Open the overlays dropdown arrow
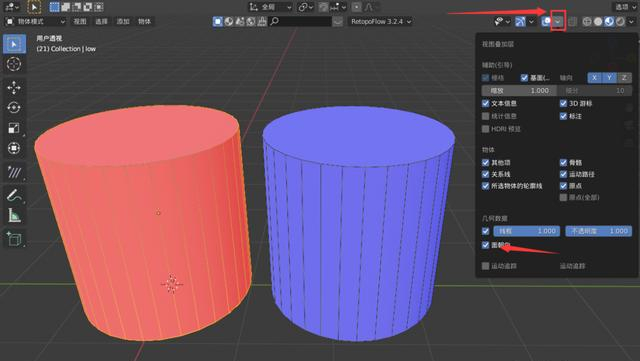 (558, 21)
